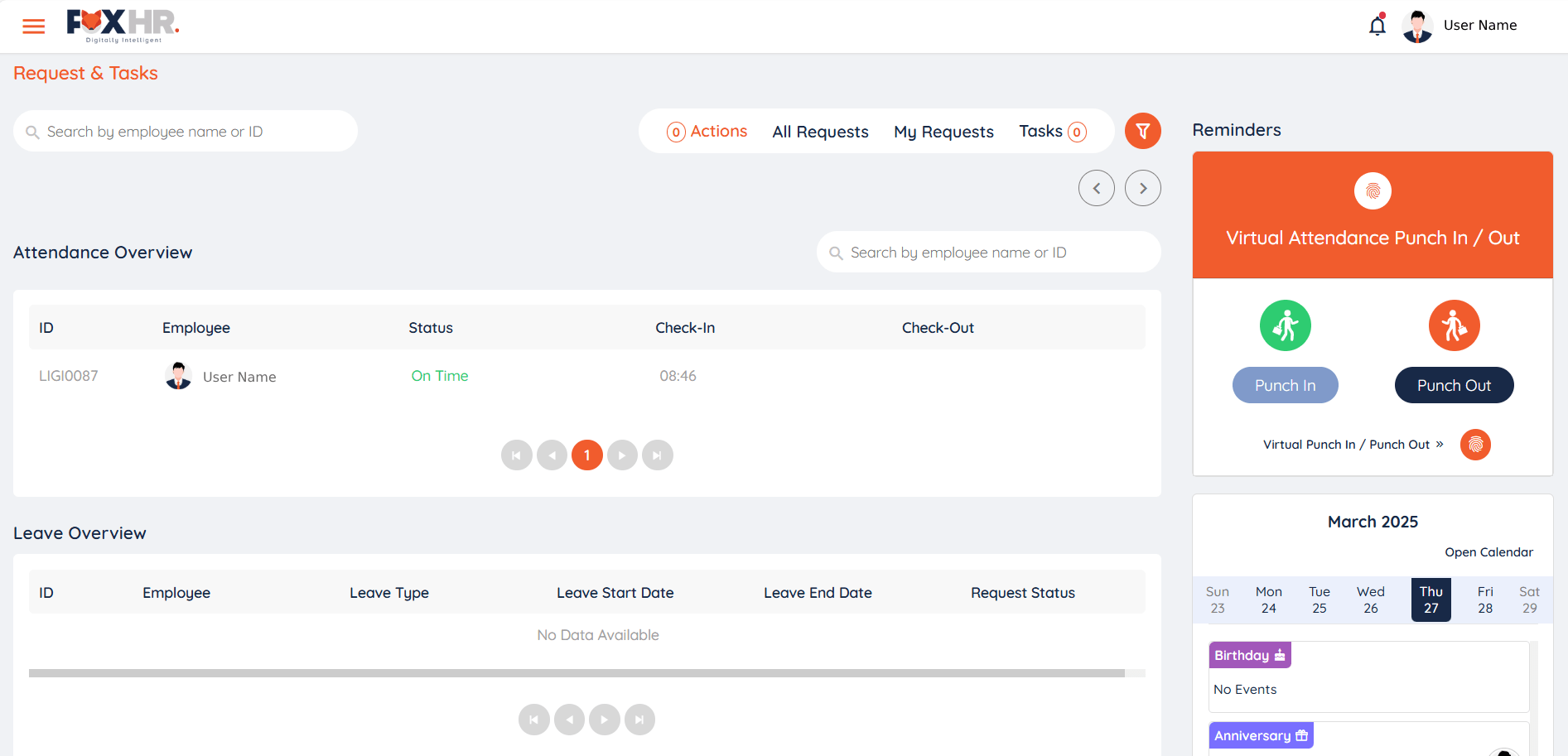Click the FoxHR logo
Image resolution: width=1568 pixels, height=756 pixels.
[x=123, y=26]
